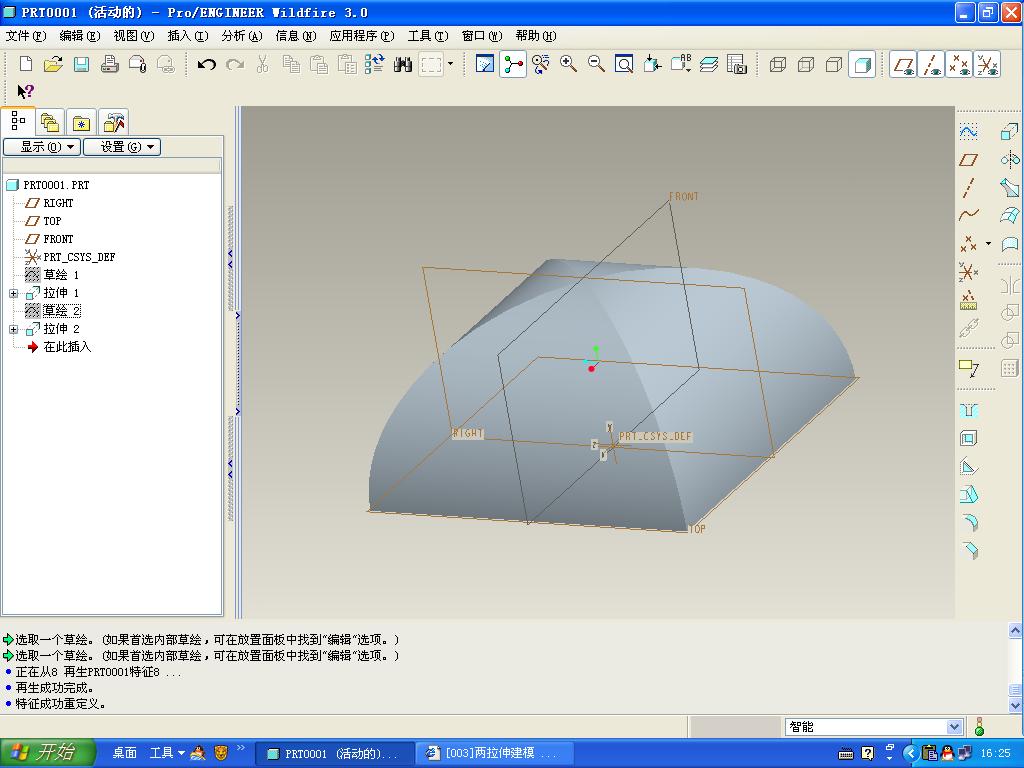Screen dimensions: 1024x768
Task: Select the Datum Axis tool
Action: pos(968,188)
